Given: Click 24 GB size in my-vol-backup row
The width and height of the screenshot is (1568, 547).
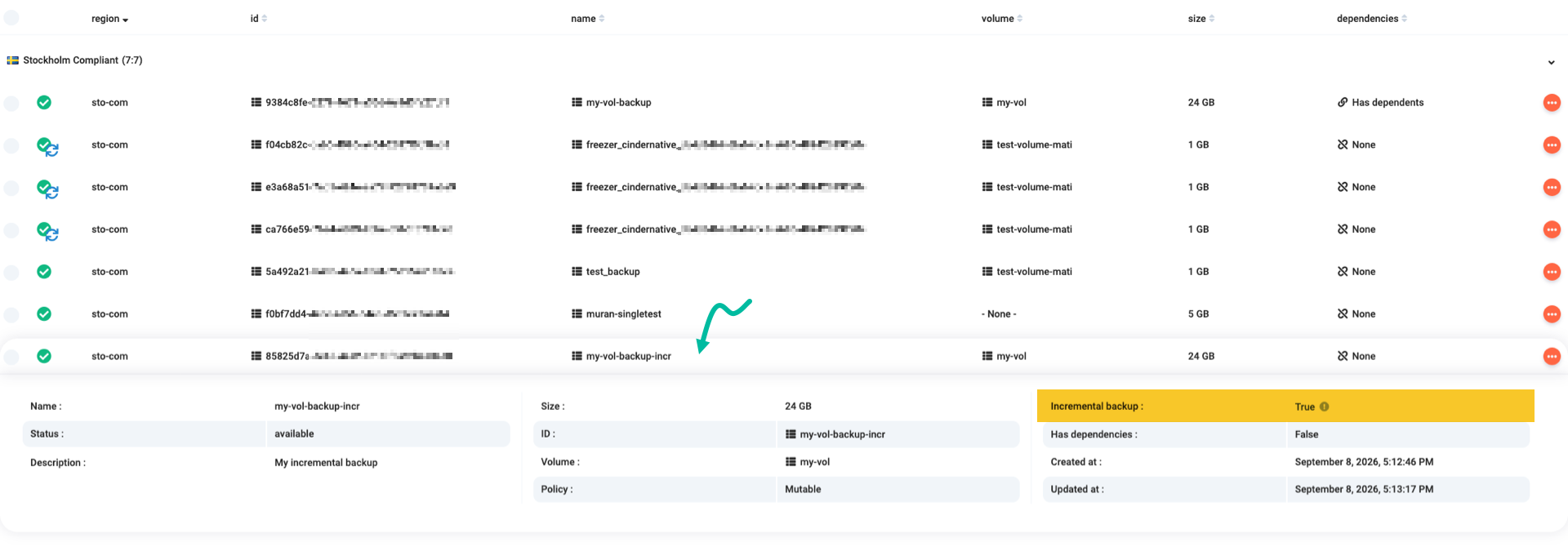Looking at the screenshot, I should point(1201,103).
